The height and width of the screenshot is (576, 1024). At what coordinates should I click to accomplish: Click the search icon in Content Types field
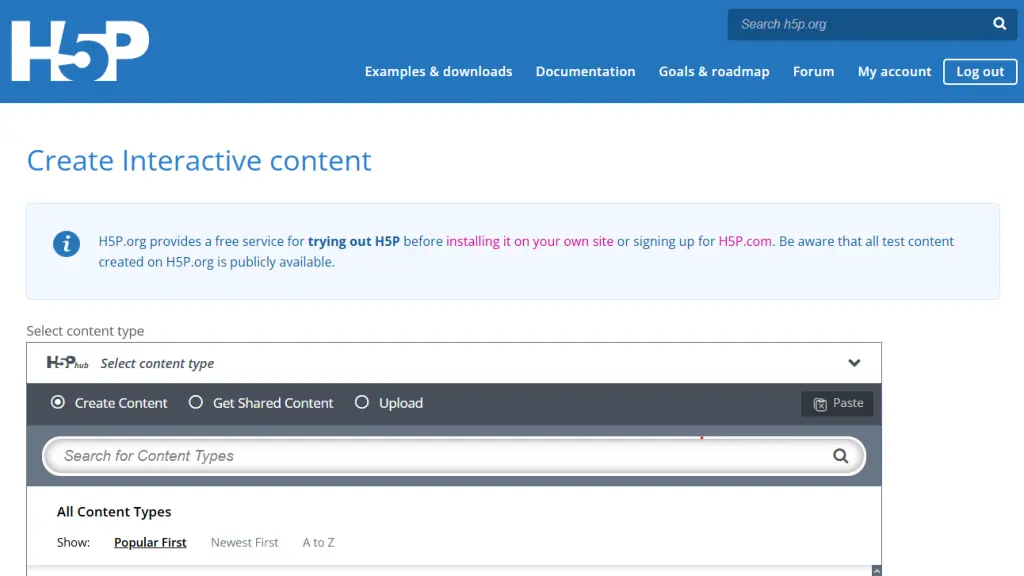pyautogui.click(x=840, y=456)
